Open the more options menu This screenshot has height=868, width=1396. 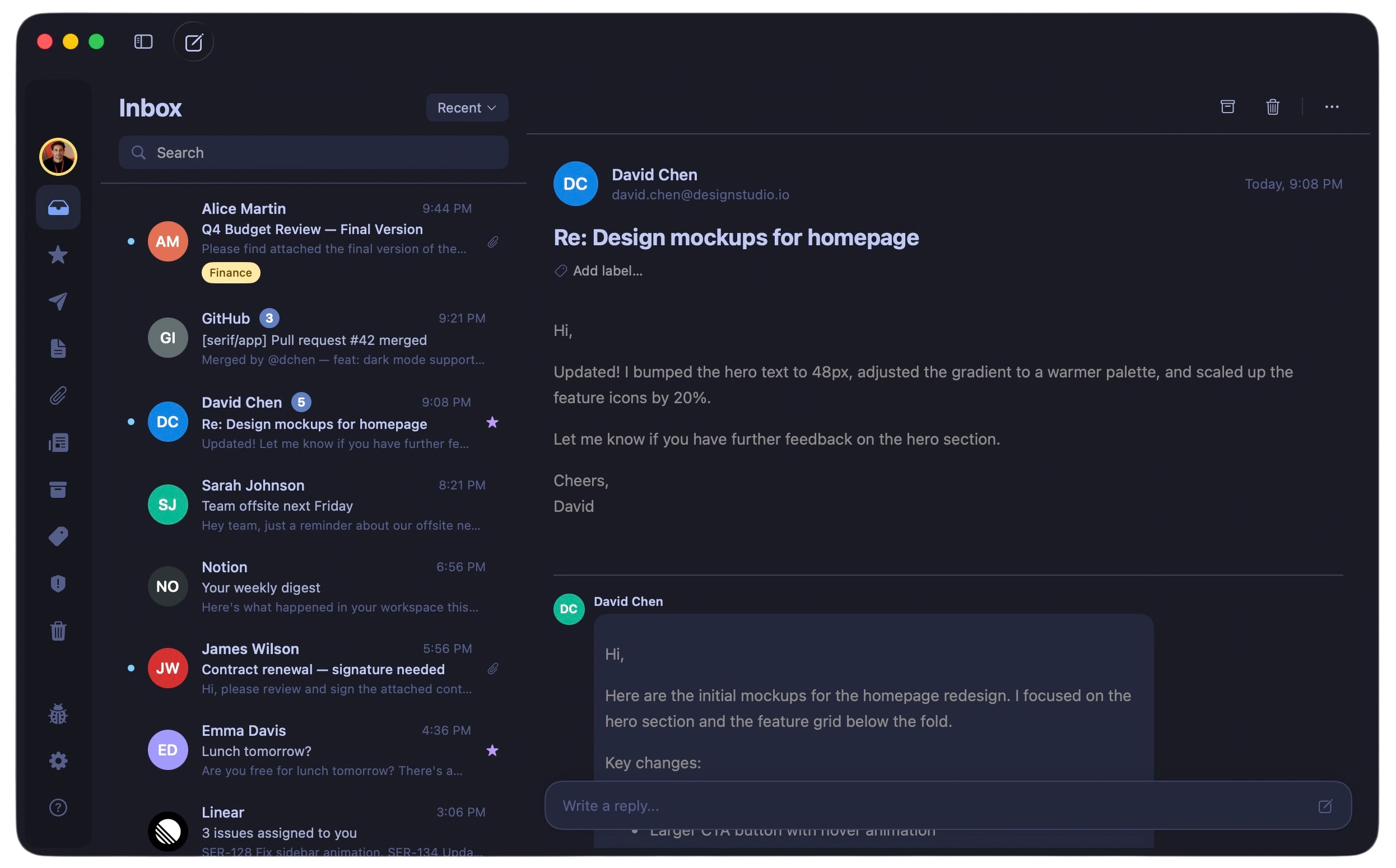pos(1331,106)
